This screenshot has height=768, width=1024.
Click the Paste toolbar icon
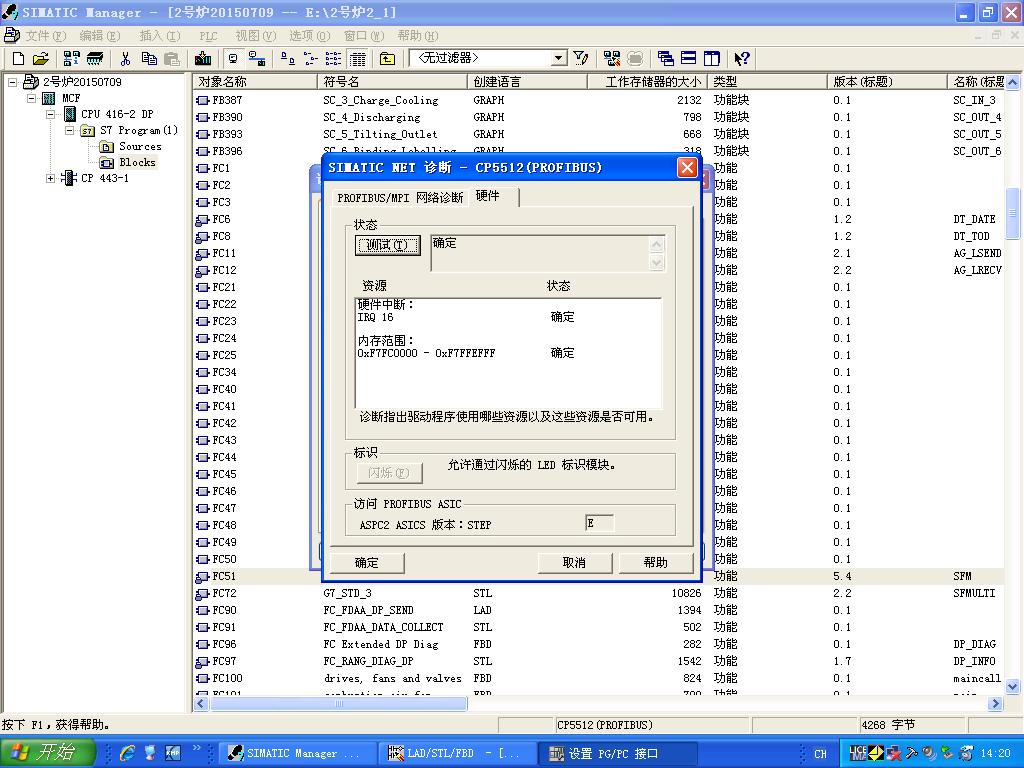pyautogui.click(x=172, y=59)
